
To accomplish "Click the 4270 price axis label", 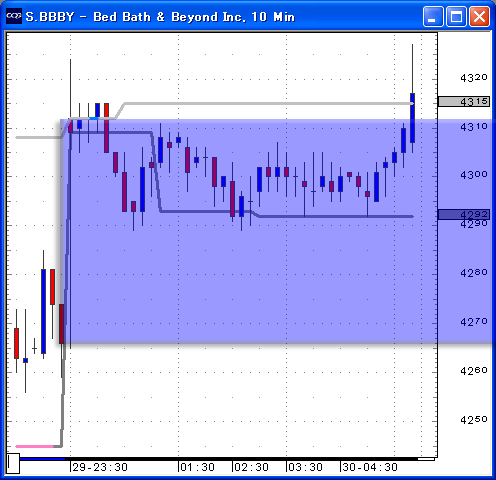I will tap(474, 322).
